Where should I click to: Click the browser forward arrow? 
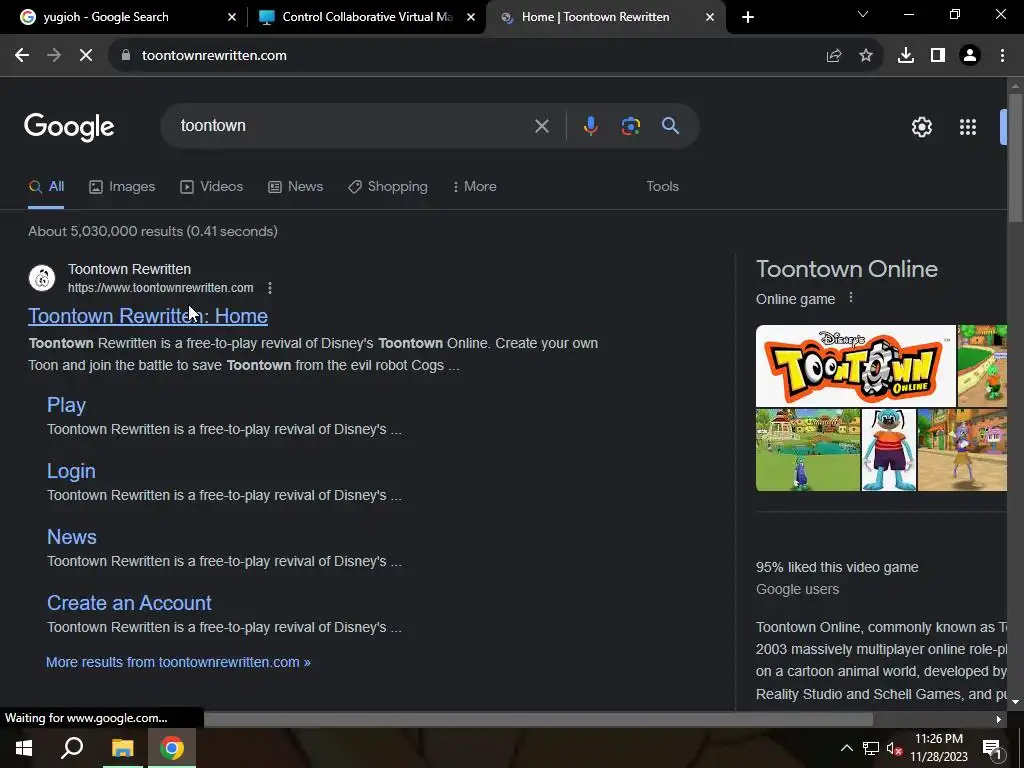[x=54, y=56]
